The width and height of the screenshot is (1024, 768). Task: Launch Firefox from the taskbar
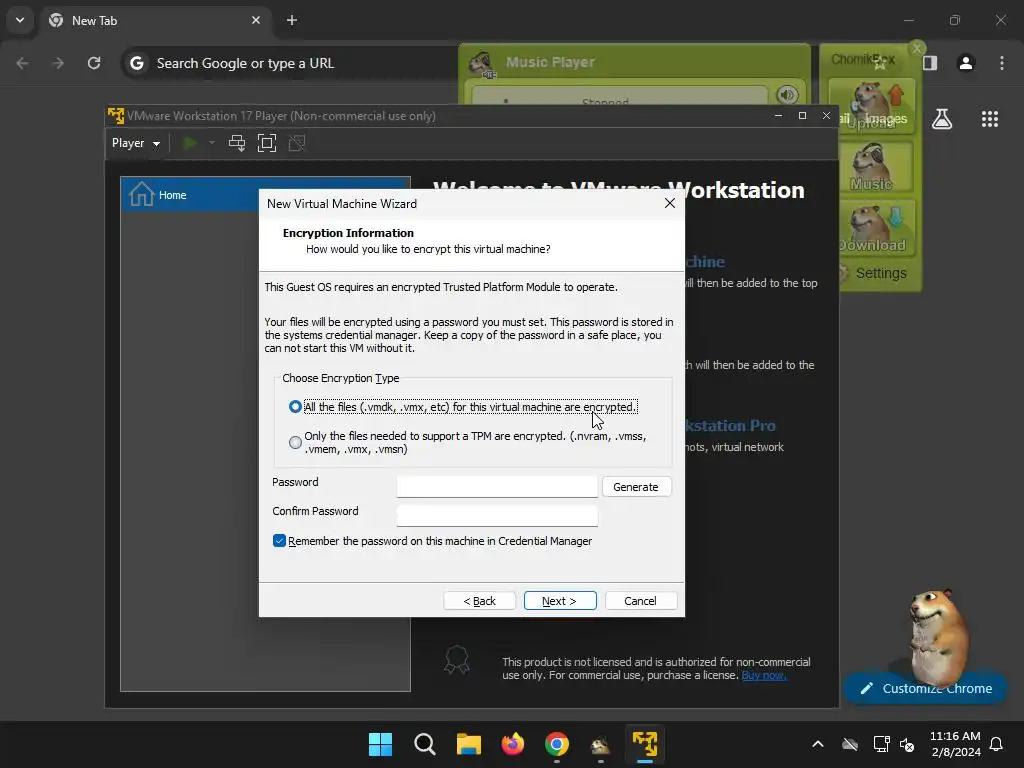pos(513,744)
